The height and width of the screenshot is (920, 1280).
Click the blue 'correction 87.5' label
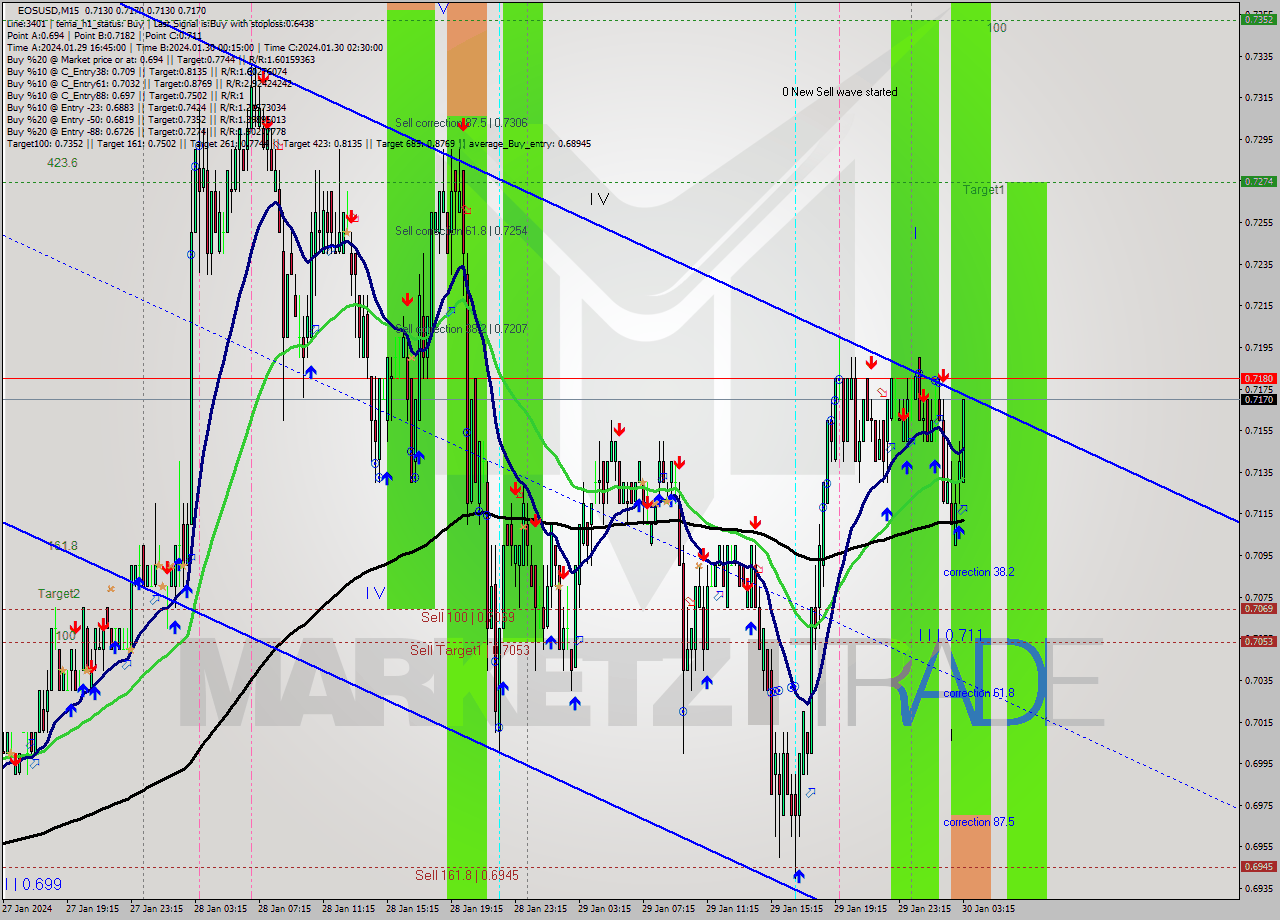pos(979,822)
